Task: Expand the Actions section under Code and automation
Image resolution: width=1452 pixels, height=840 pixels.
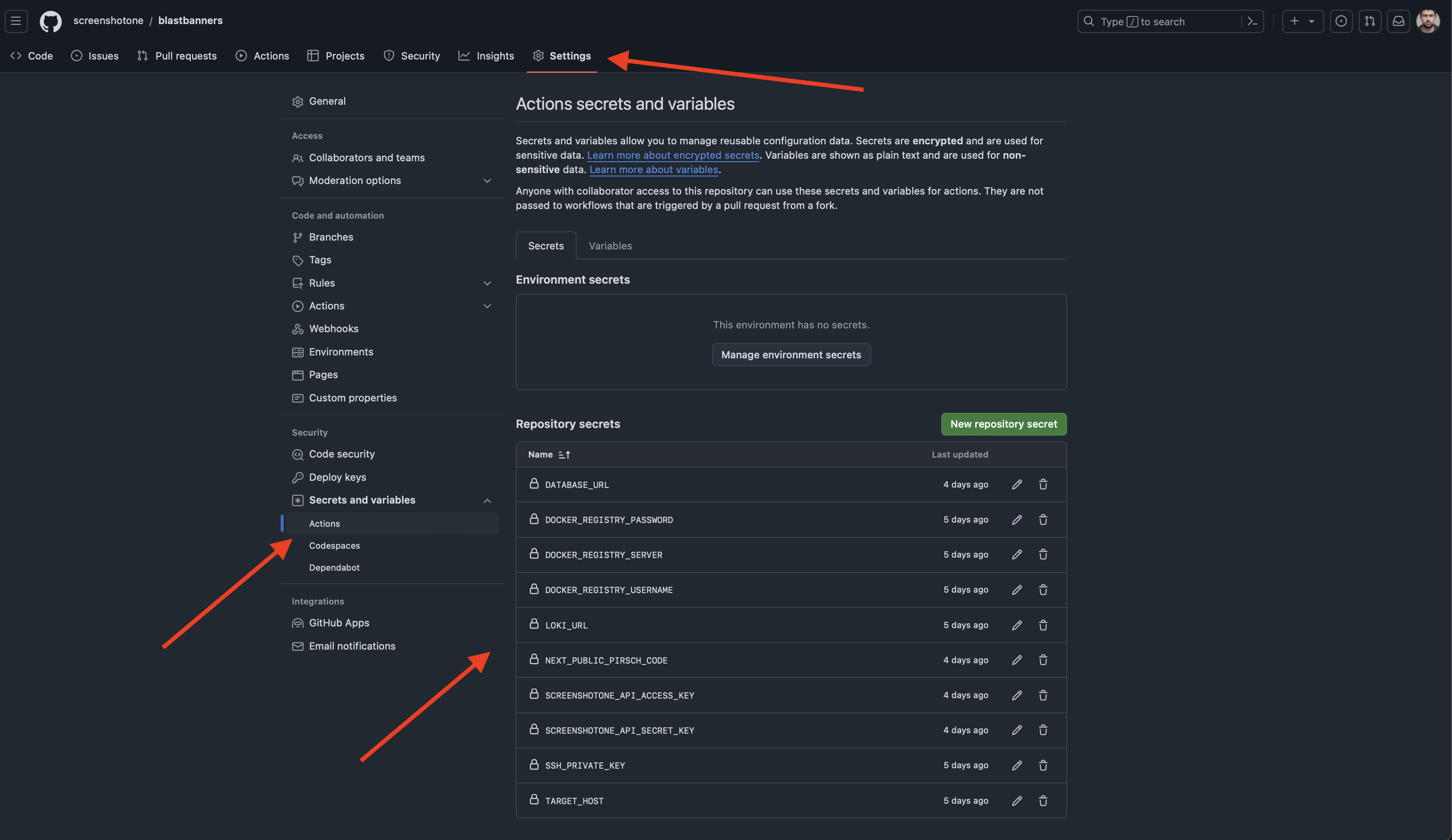Action: 487,306
